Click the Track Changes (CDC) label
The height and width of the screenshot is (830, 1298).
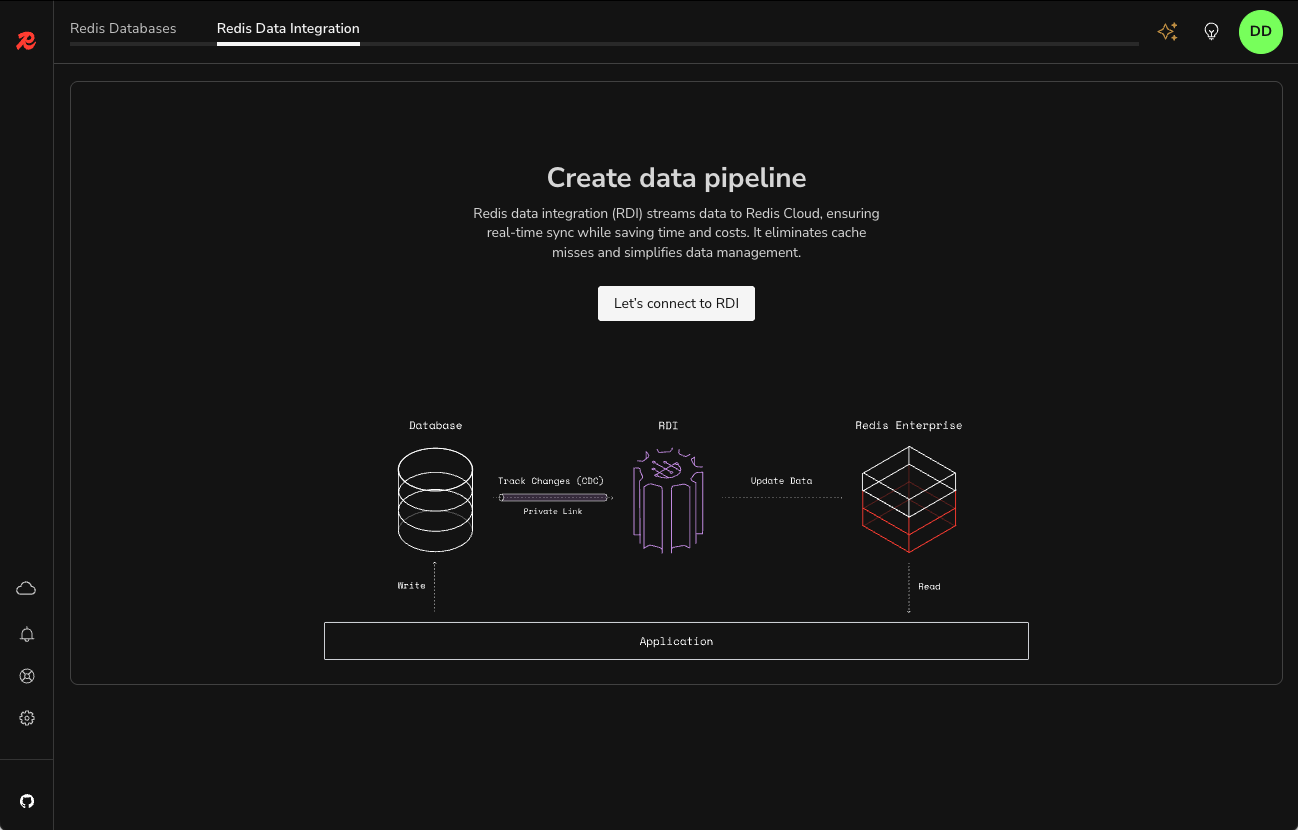[x=551, y=481]
